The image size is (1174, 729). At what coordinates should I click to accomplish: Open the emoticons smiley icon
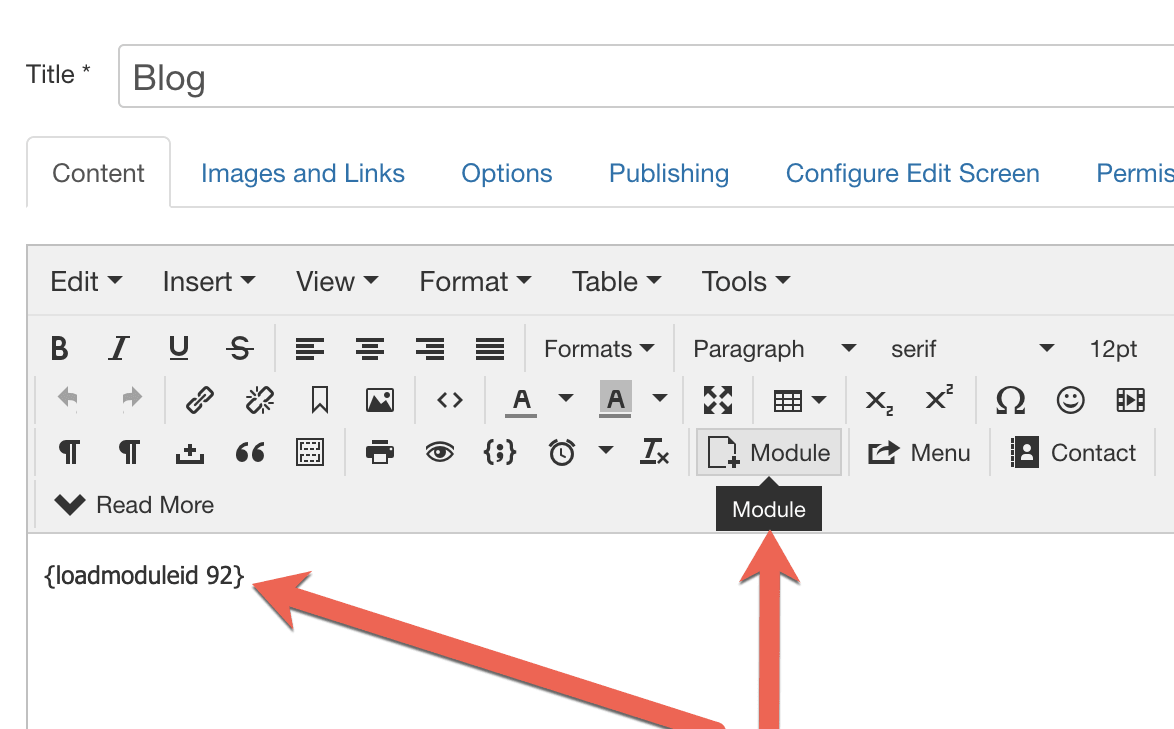pos(1070,401)
